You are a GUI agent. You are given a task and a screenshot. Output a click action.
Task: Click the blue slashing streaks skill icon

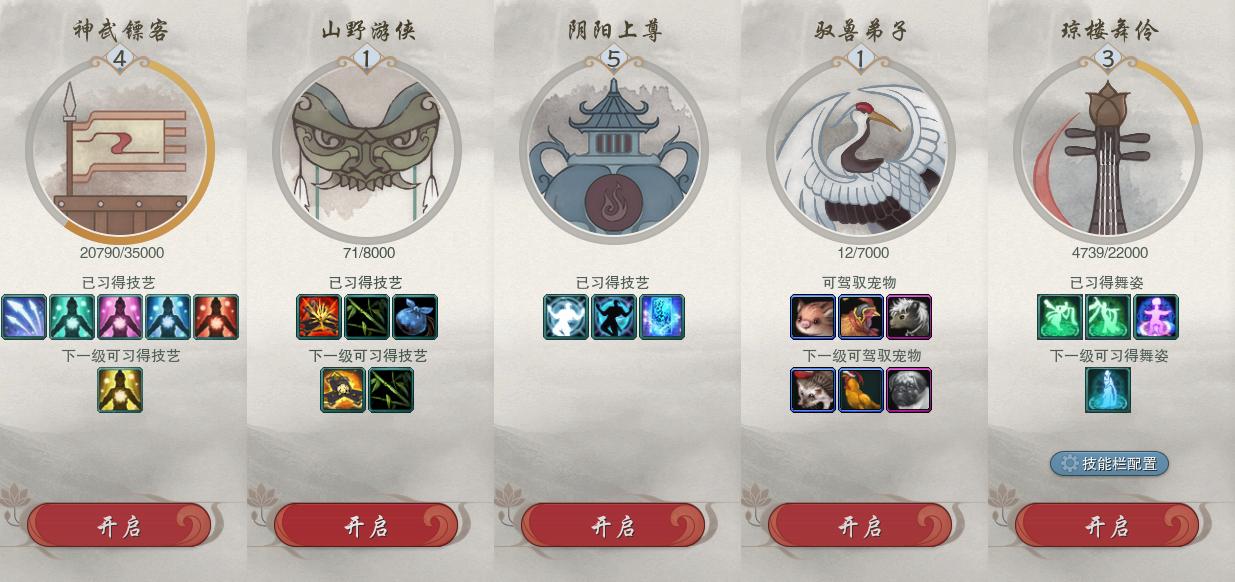coord(24,317)
